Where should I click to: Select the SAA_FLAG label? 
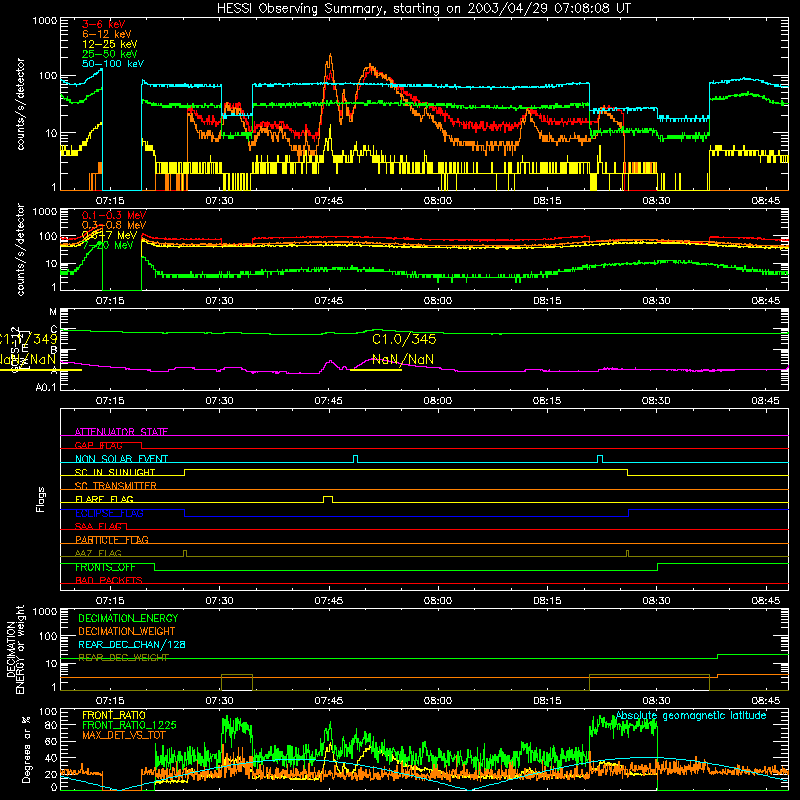(98, 527)
